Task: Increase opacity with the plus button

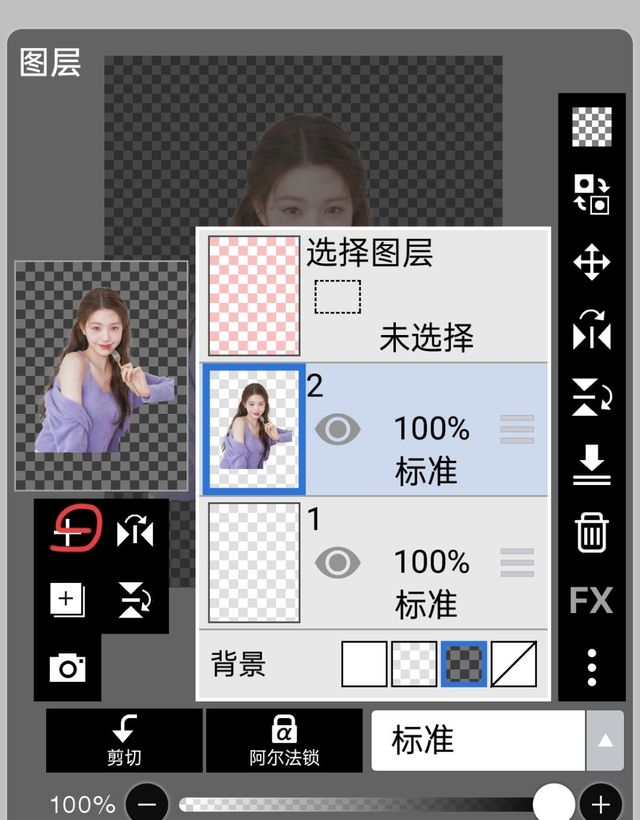Action: tap(600, 803)
